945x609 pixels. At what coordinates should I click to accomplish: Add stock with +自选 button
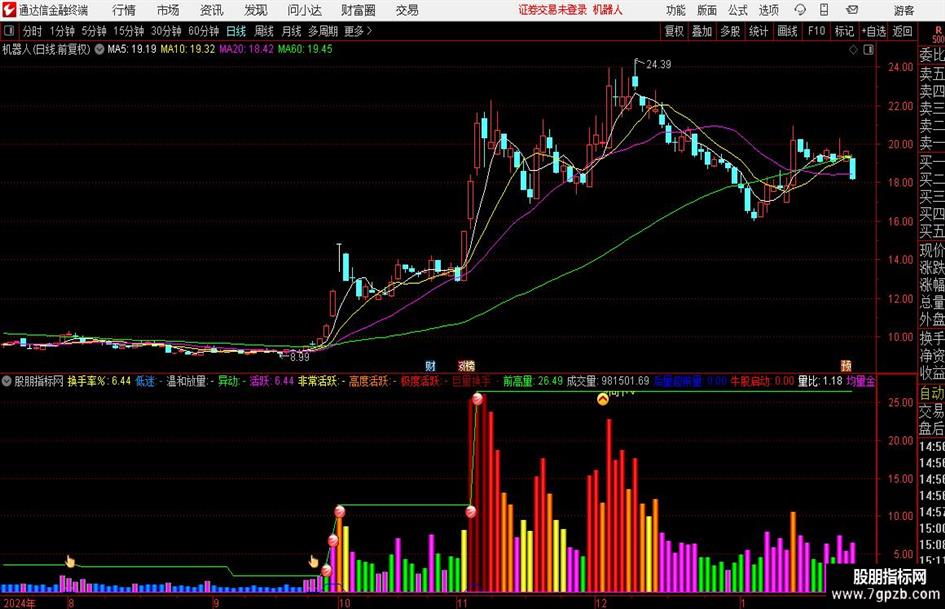(874, 31)
